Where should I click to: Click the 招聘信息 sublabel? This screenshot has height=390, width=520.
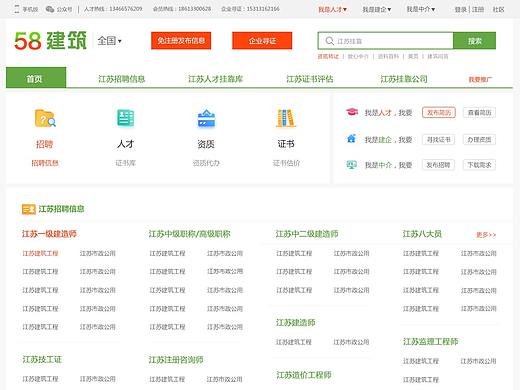point(45,163)
